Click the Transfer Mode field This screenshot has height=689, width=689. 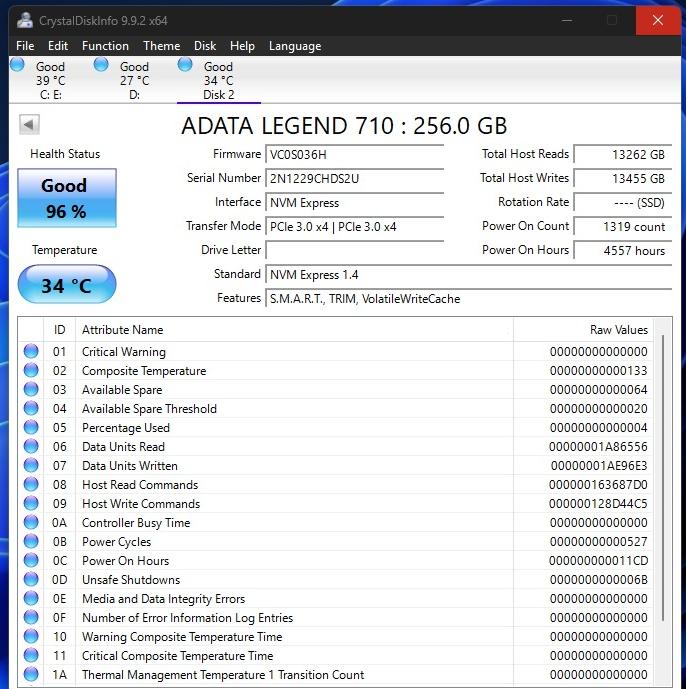pyautogui.click(x=354, y=227)
